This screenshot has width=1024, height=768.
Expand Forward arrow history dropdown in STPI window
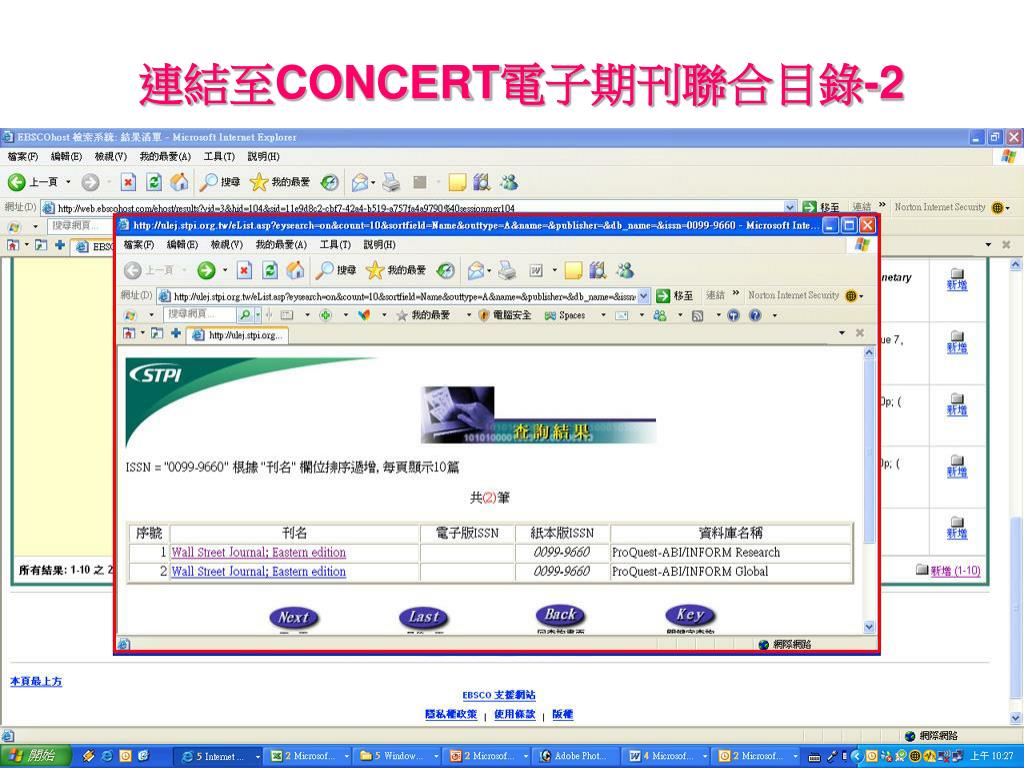pyautogui.click(x=225, y=270)
